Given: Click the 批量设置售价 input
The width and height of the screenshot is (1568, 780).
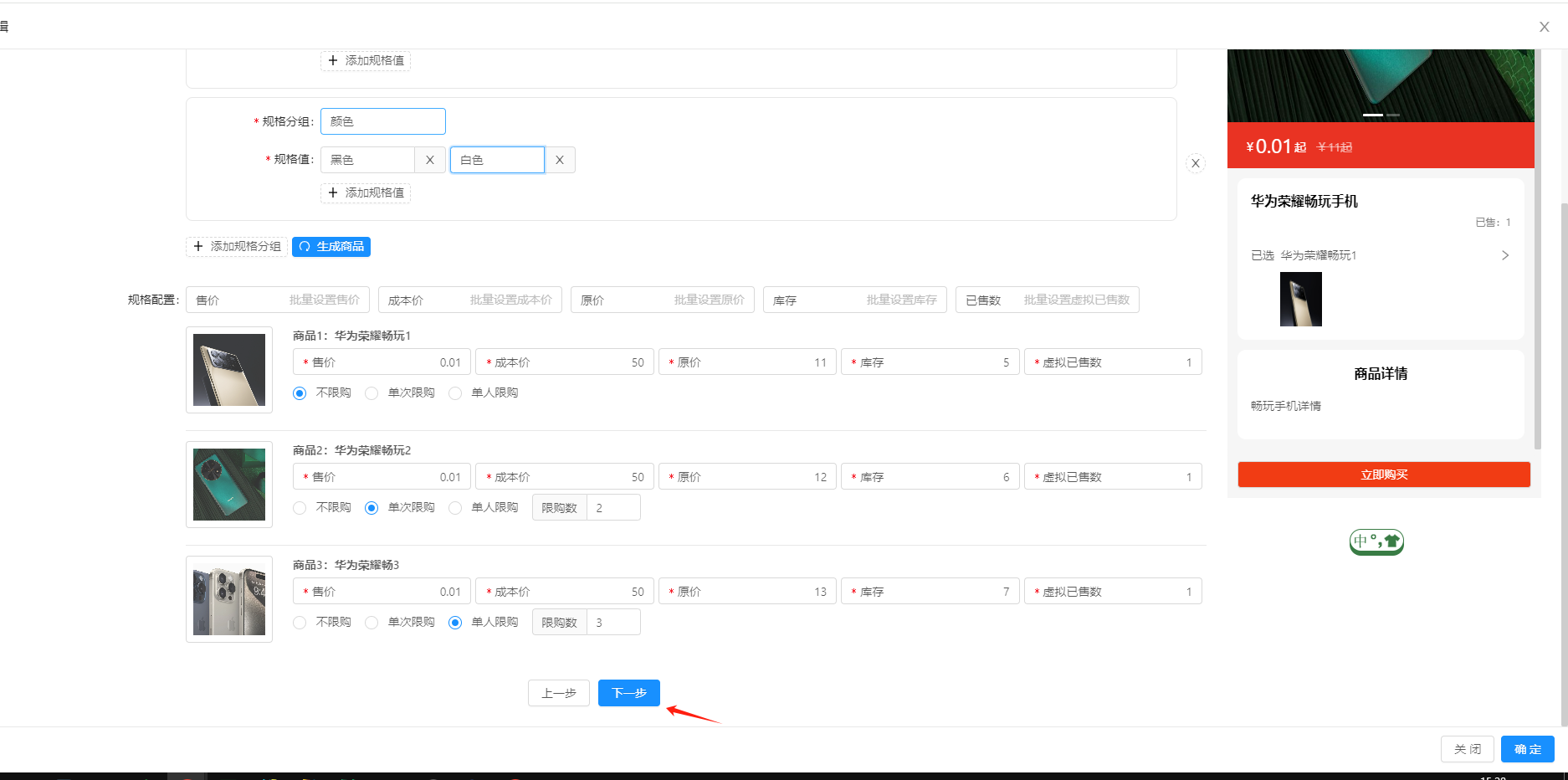Looking at the screenshot, I should 278,300.
